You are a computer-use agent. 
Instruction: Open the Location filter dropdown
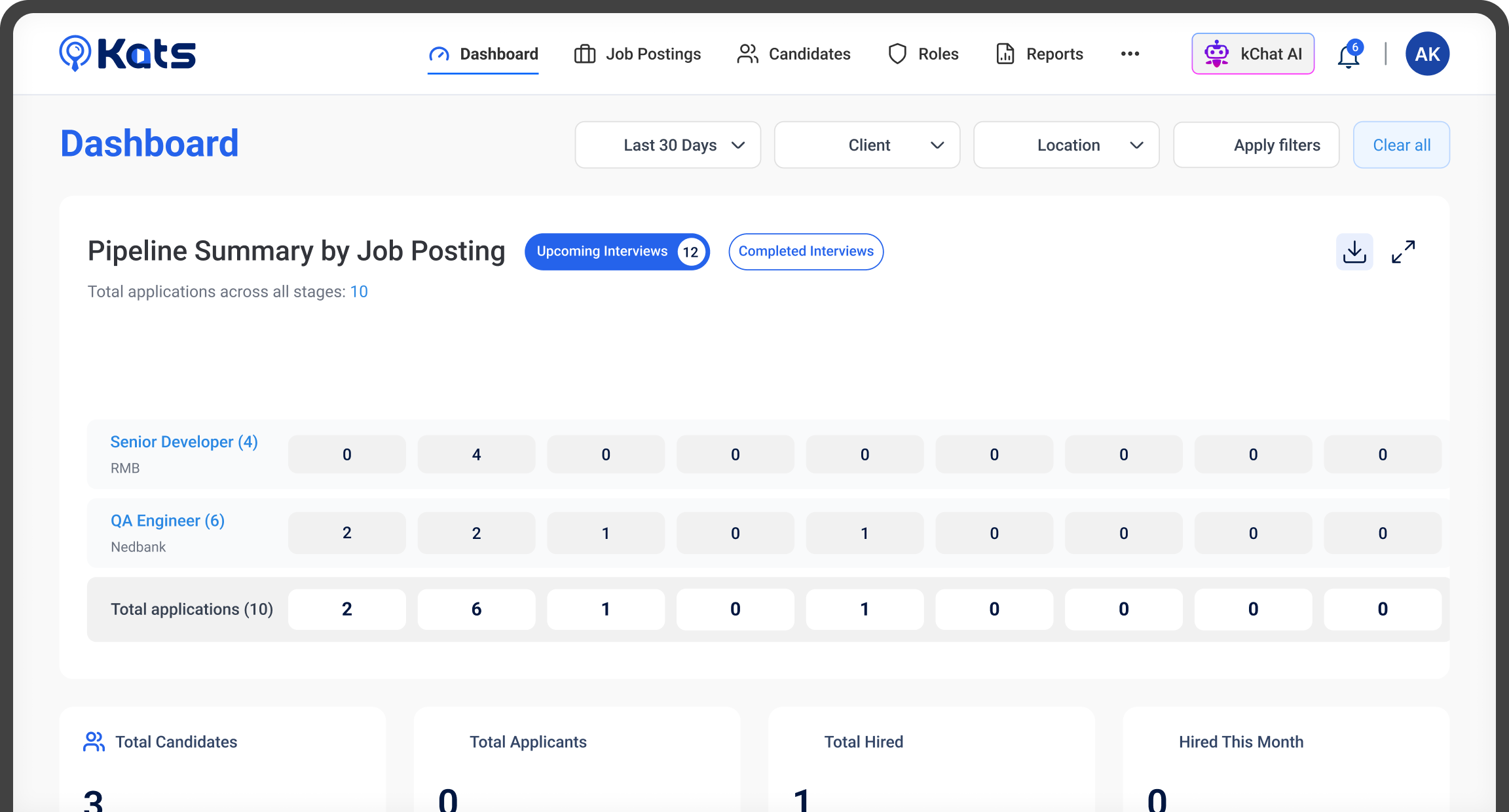pyautogui.click(x=1066, y=145)
